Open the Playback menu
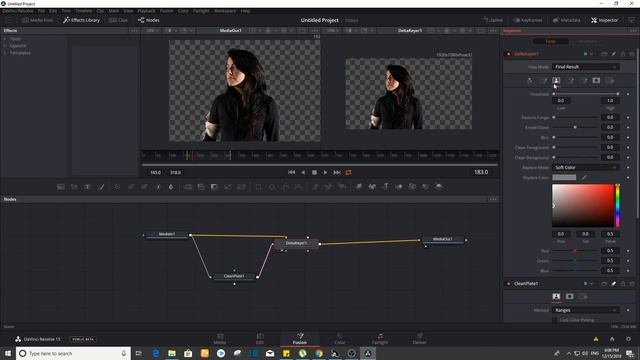 coord(146,11)
